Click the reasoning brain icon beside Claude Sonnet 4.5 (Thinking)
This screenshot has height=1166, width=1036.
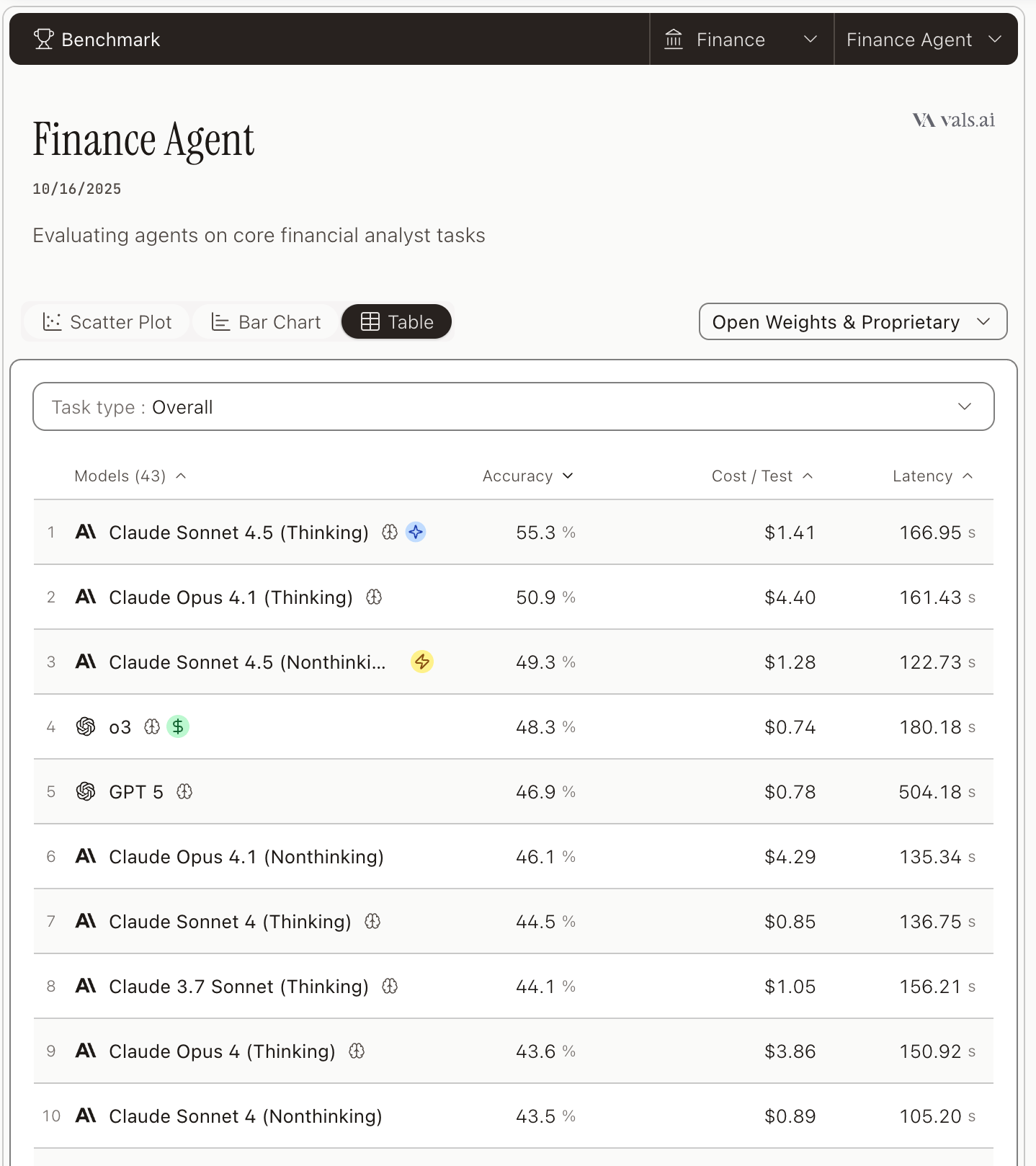(390, 533)
